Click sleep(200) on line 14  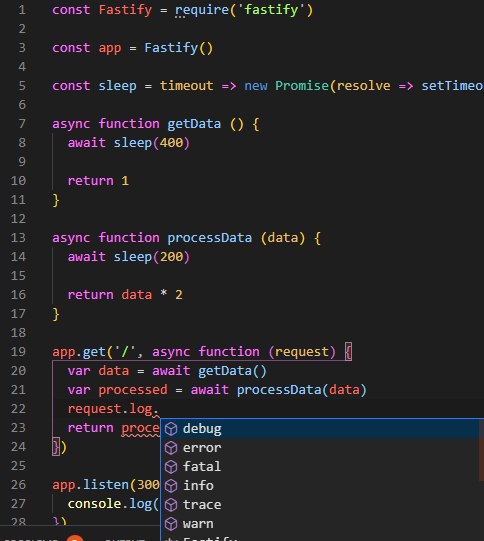pyautogui.click(x=152, y=257)
